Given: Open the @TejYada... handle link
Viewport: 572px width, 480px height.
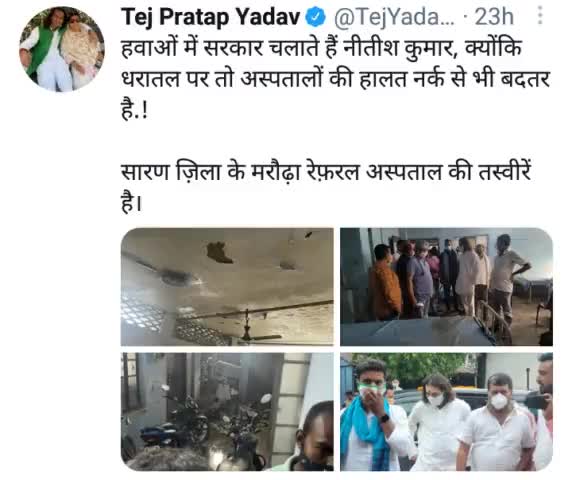Looking at the screenshot, I should (394, 17).
